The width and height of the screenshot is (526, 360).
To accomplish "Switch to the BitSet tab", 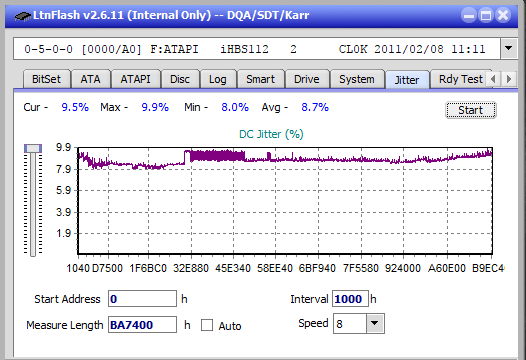I will click(x=46, y=79).
